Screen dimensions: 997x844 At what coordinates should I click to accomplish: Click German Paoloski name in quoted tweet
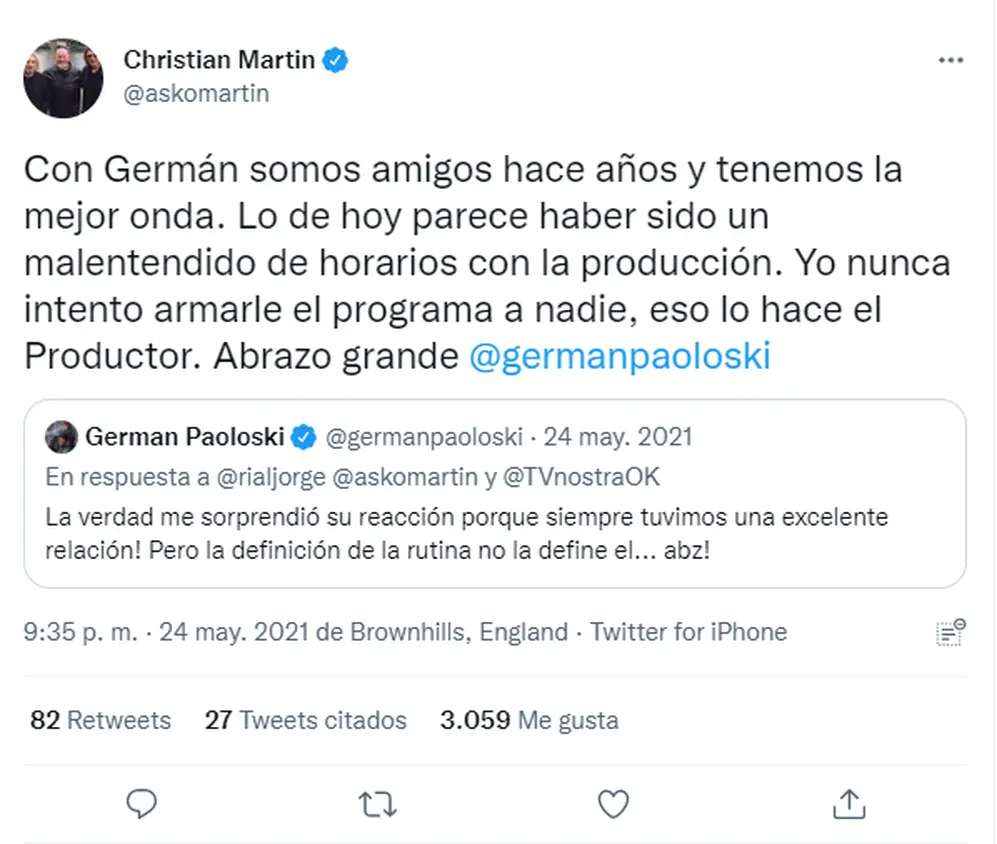click(184, 437)
